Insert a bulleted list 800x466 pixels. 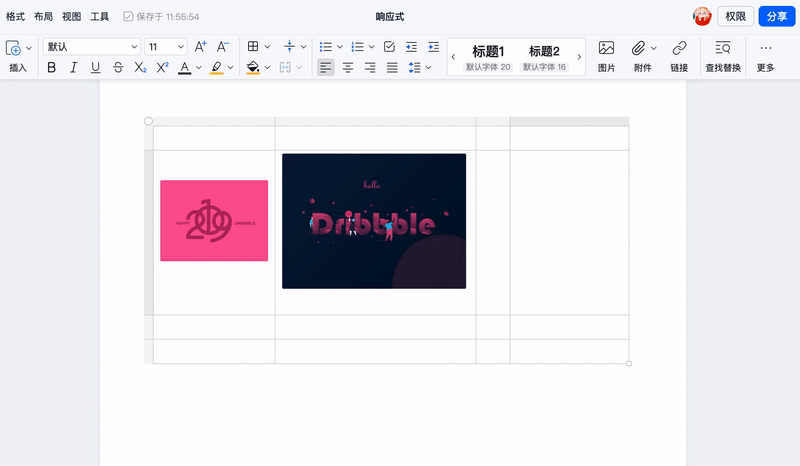[326, 47]
